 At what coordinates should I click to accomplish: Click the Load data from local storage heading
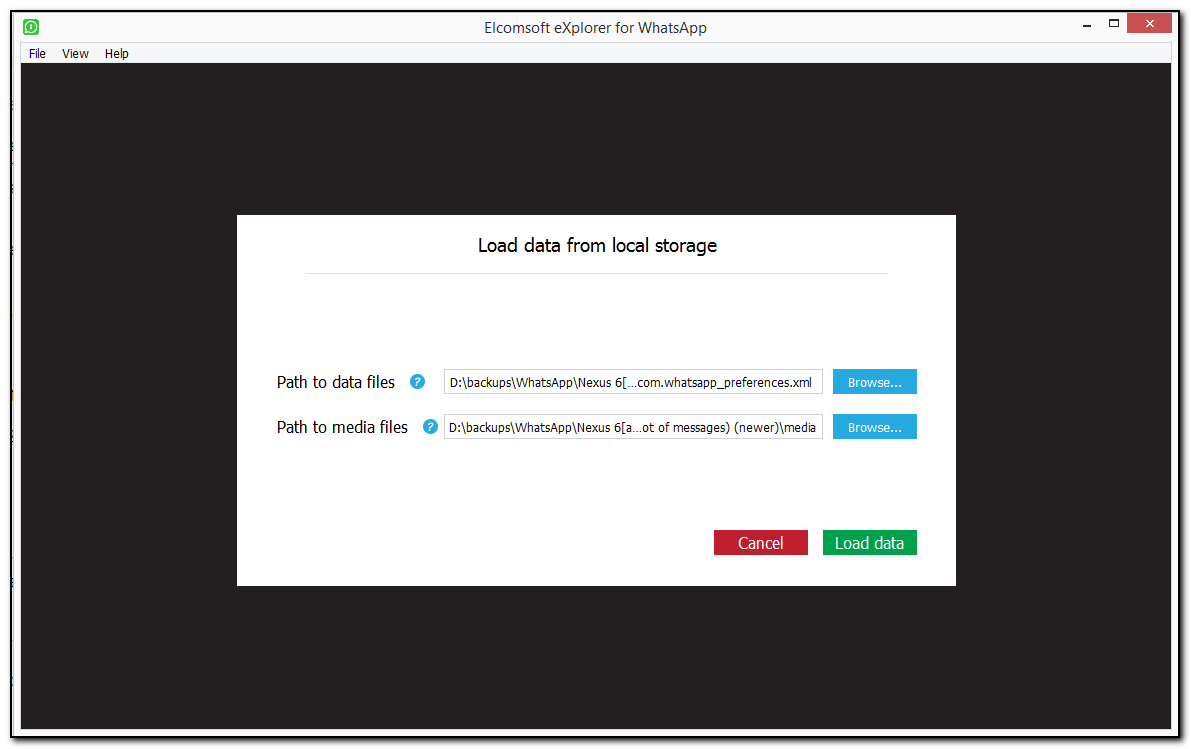click(597, 245)
